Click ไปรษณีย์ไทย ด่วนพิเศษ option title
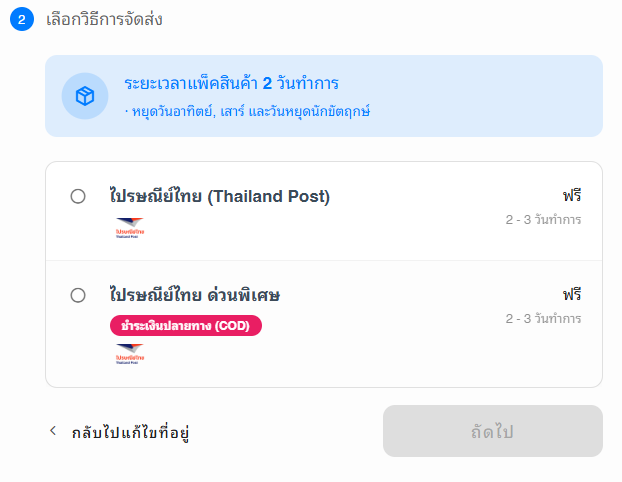Screen dimensions: 622x482 pyautogui.click(x=195, y=295)
